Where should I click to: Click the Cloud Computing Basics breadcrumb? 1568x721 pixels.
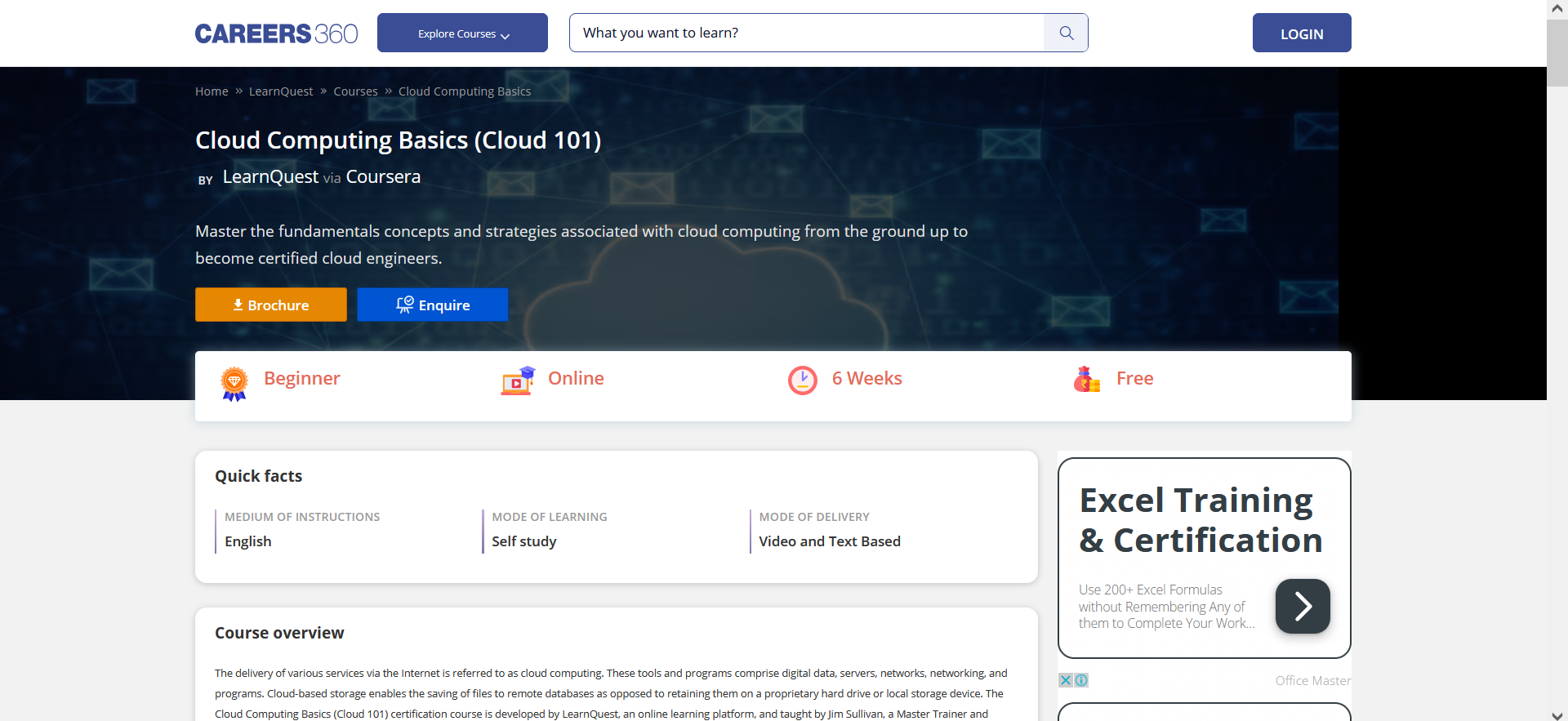point(465,91)
